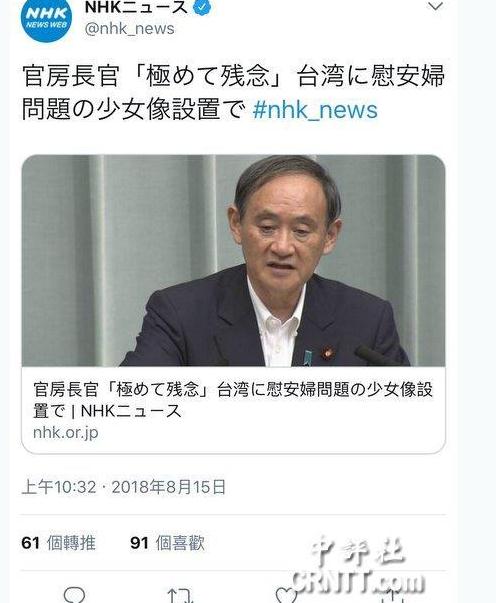Open the NHKニュース account name
This screenshot has height=603, width=496.
click(136, 7)
